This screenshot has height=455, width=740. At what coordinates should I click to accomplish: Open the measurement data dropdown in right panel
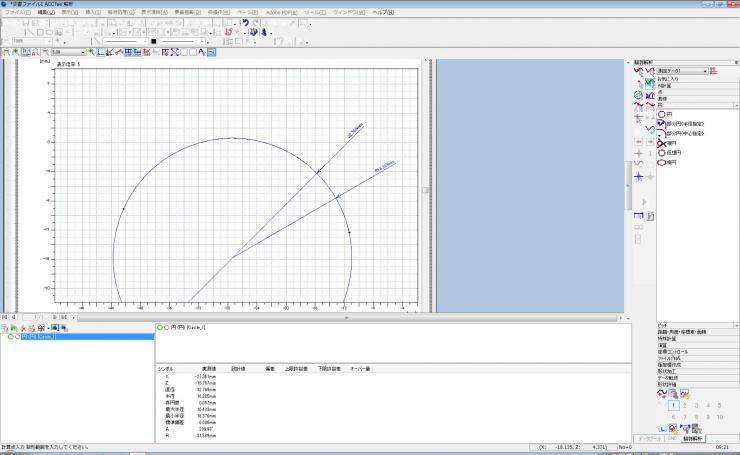(x=682, y=71)
